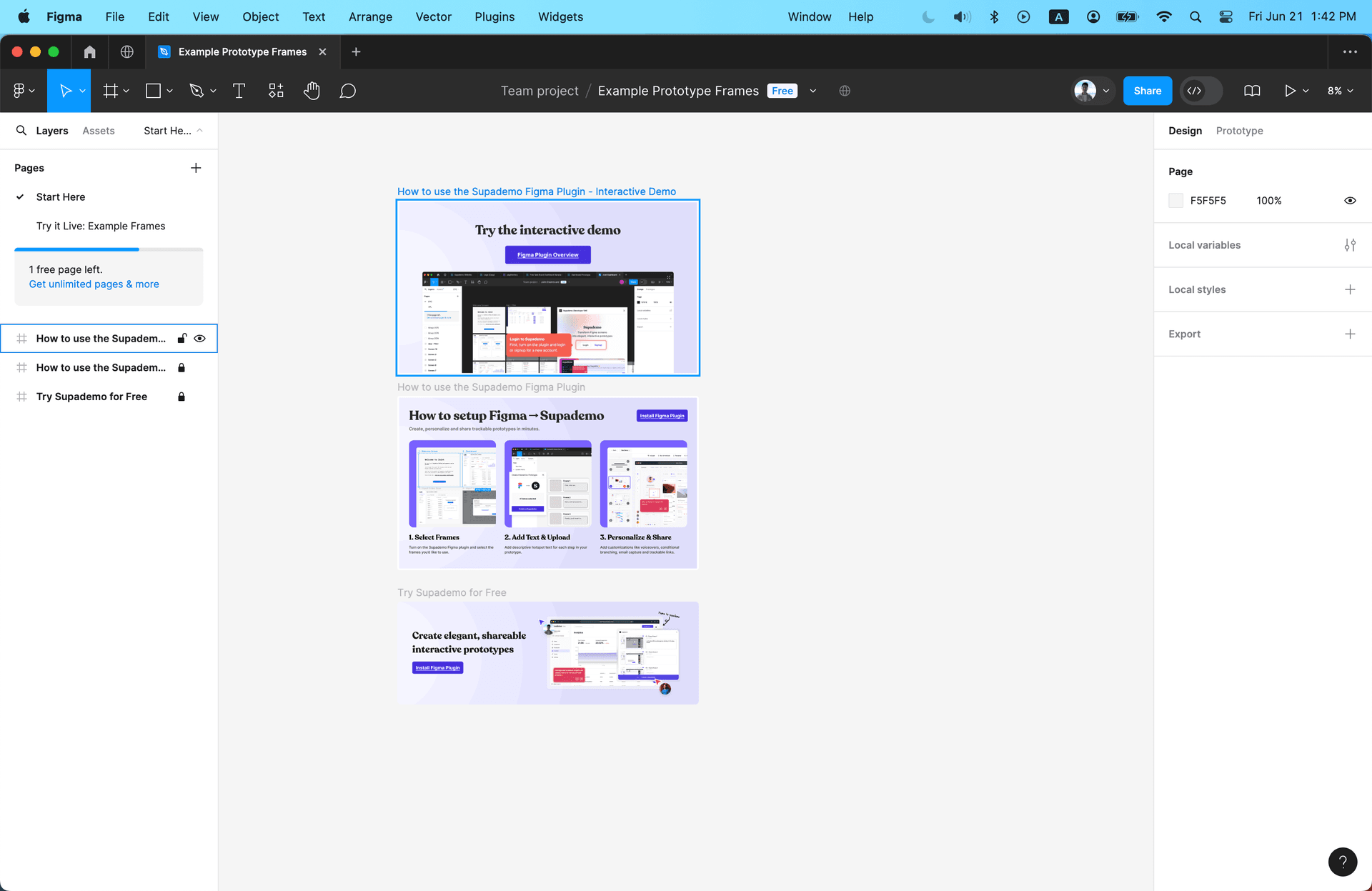Switch to the Prototype tab
This screenshot has height=891, width=1372.
1239,130
